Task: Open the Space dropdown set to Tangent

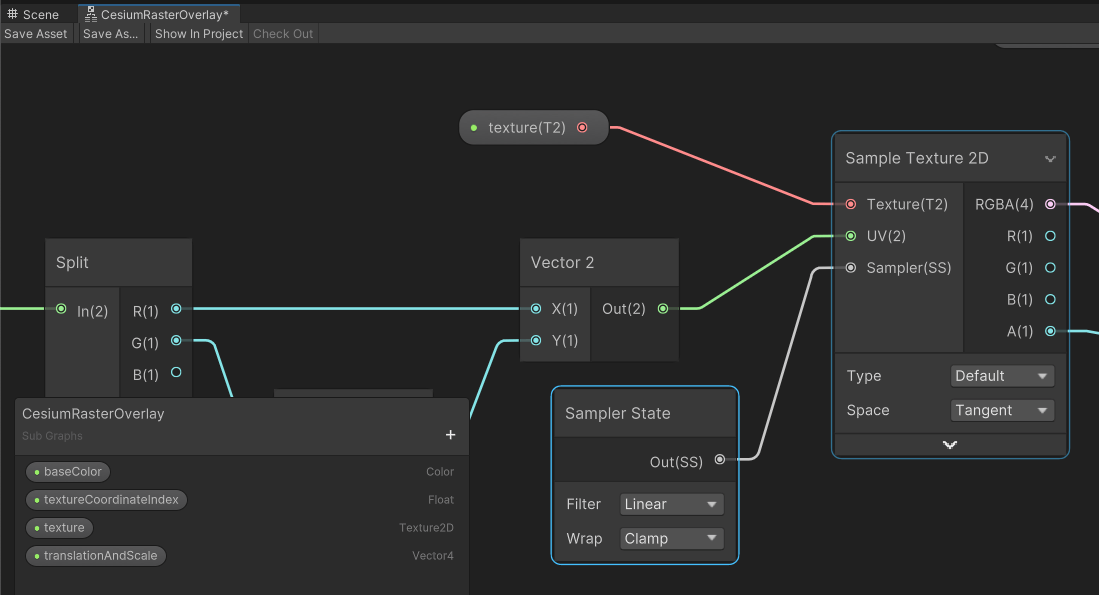Action: (x=1002, y=411)
